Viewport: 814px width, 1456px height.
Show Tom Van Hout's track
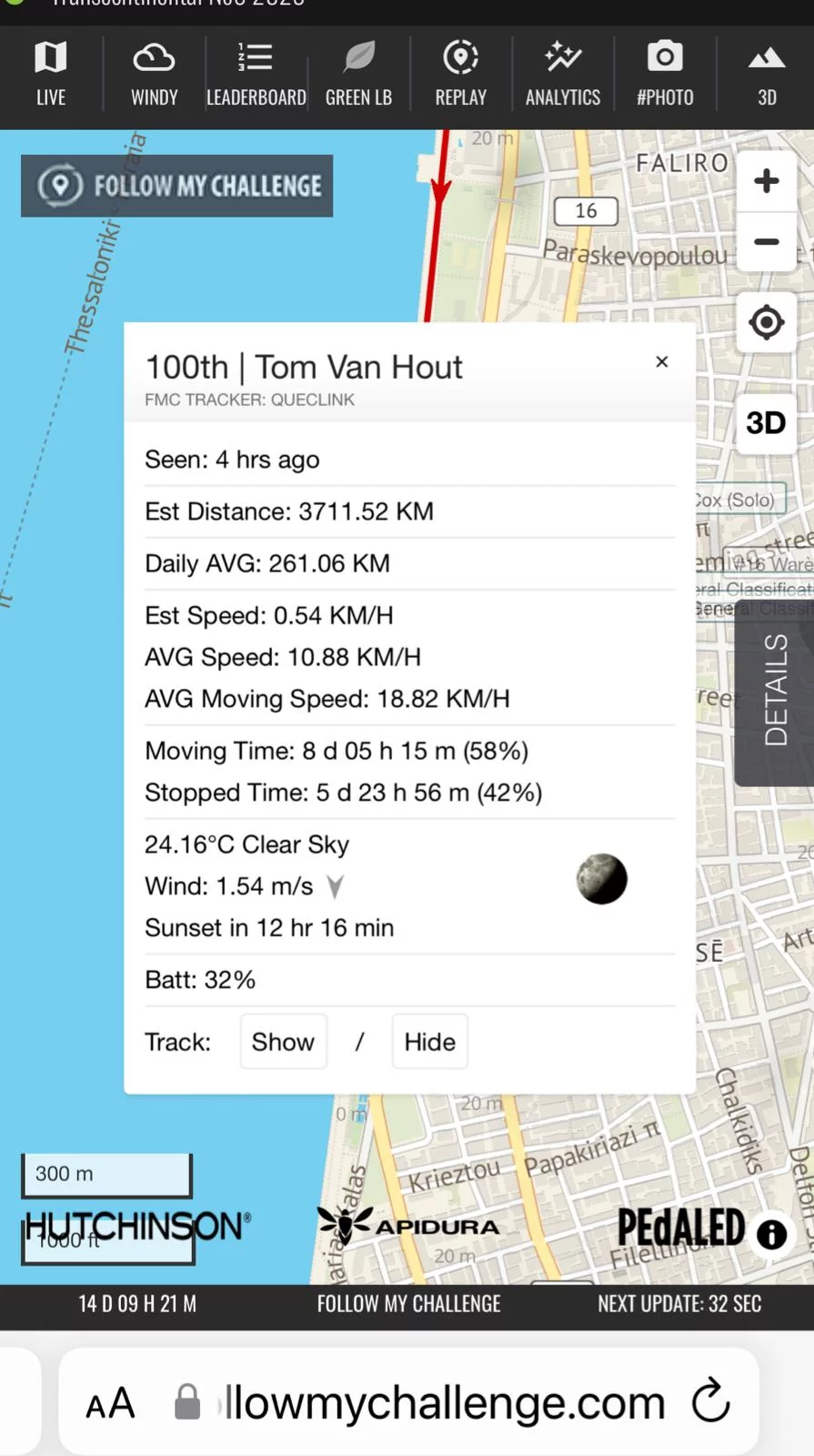(283, 1042)
